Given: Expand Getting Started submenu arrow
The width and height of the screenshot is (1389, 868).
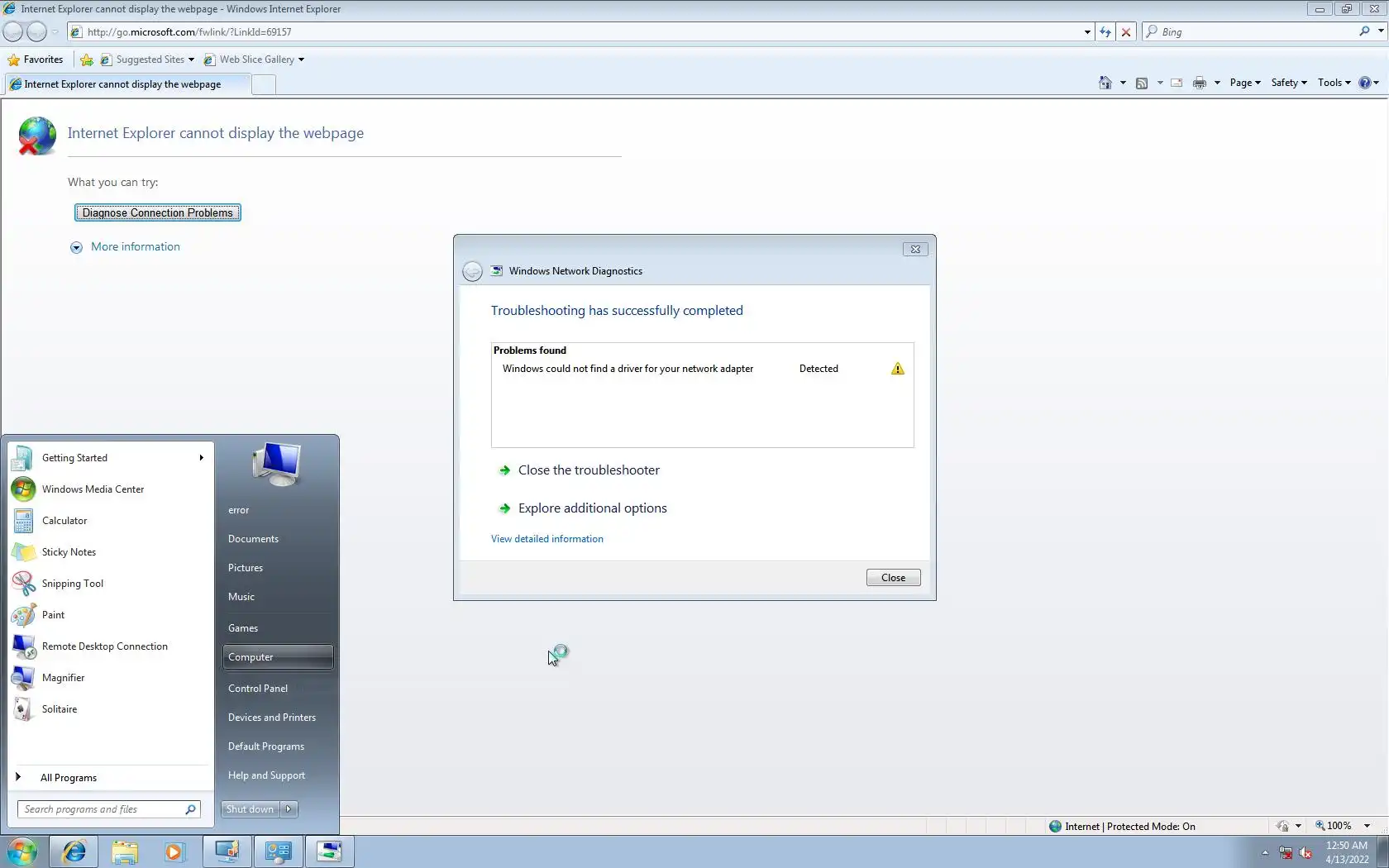Looking at the screenshot, I should [x=201, y=458].
